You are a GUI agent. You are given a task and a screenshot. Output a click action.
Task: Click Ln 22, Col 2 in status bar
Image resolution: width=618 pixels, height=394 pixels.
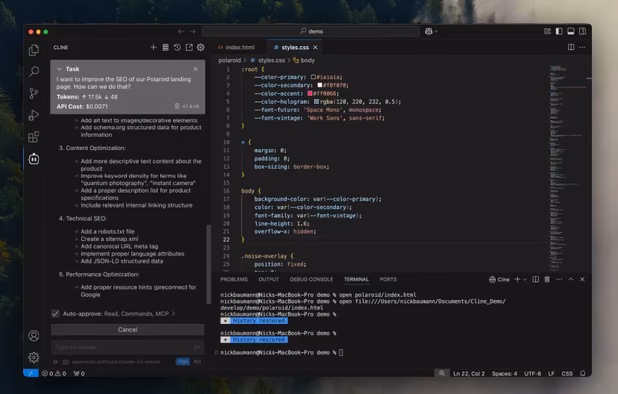pyautogui.click(x=469, y=373)
